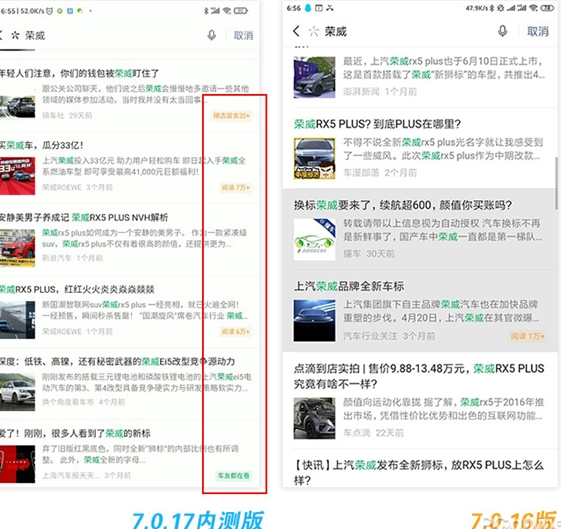This screenshot has width=561, height=529.
Task: Tap source 荣威ROEWE 3个月前
Action: click(77, 187)
